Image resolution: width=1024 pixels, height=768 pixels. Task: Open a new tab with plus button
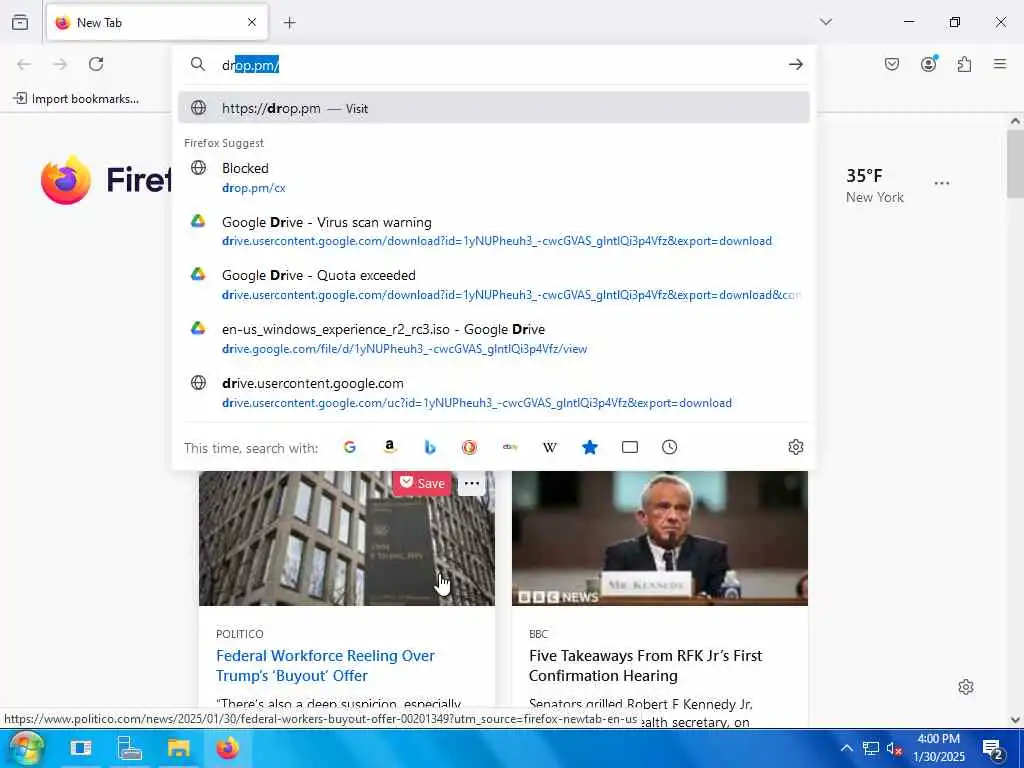pyautogui.click(x=290, y=23)
